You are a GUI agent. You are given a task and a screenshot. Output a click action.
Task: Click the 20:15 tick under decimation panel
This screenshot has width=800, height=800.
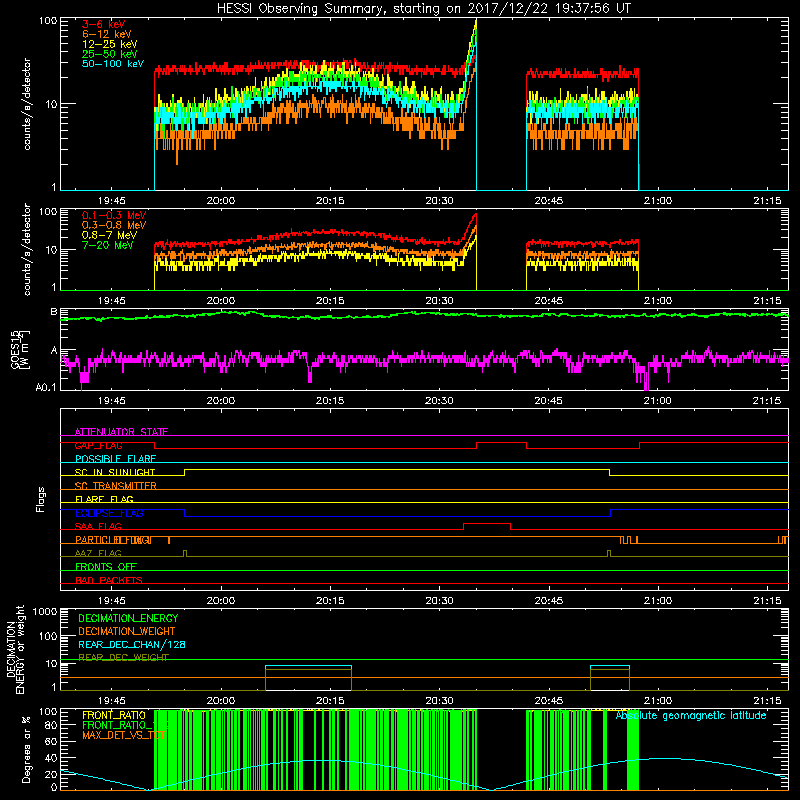[330, 701]
